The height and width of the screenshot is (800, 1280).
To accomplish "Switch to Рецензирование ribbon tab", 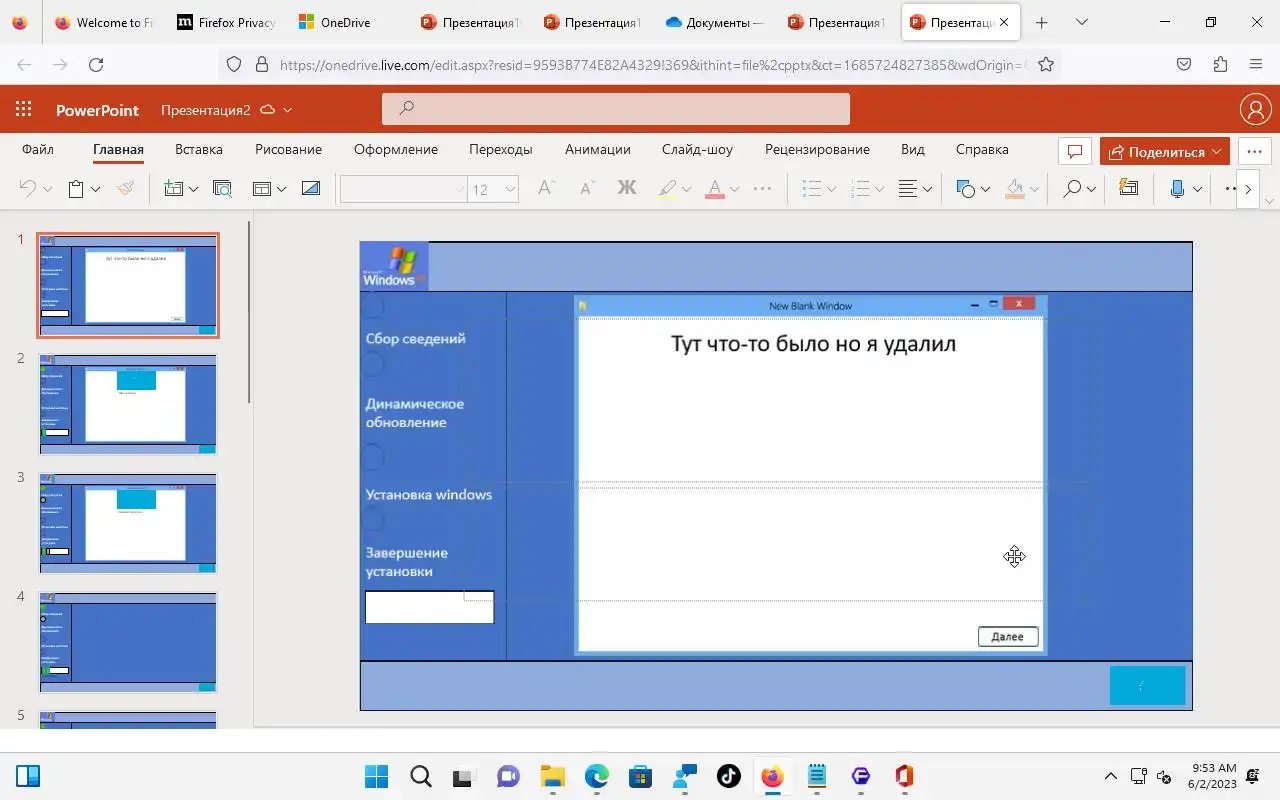I will (x=817, y=149).
